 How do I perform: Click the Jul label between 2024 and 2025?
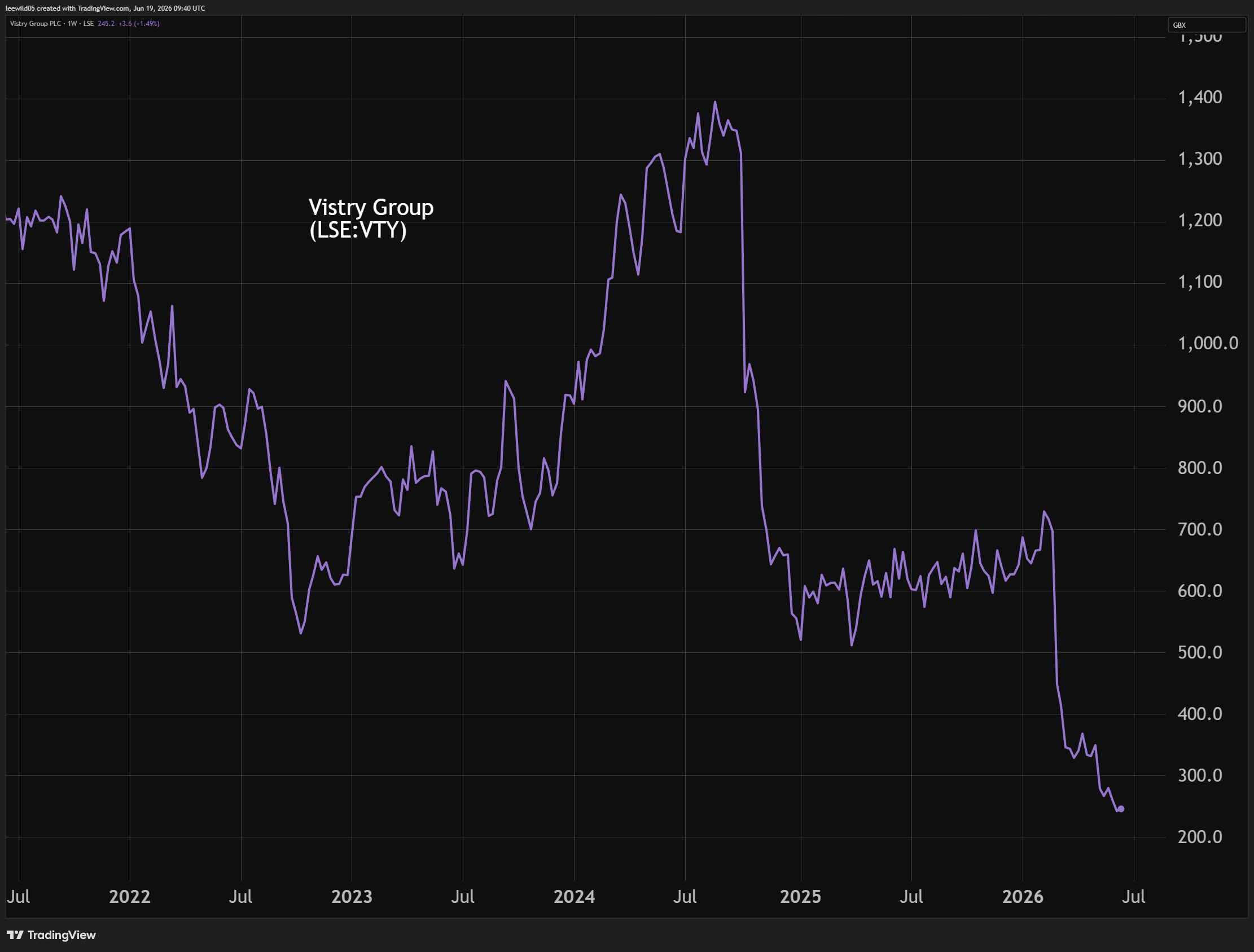tap(685, 897)
